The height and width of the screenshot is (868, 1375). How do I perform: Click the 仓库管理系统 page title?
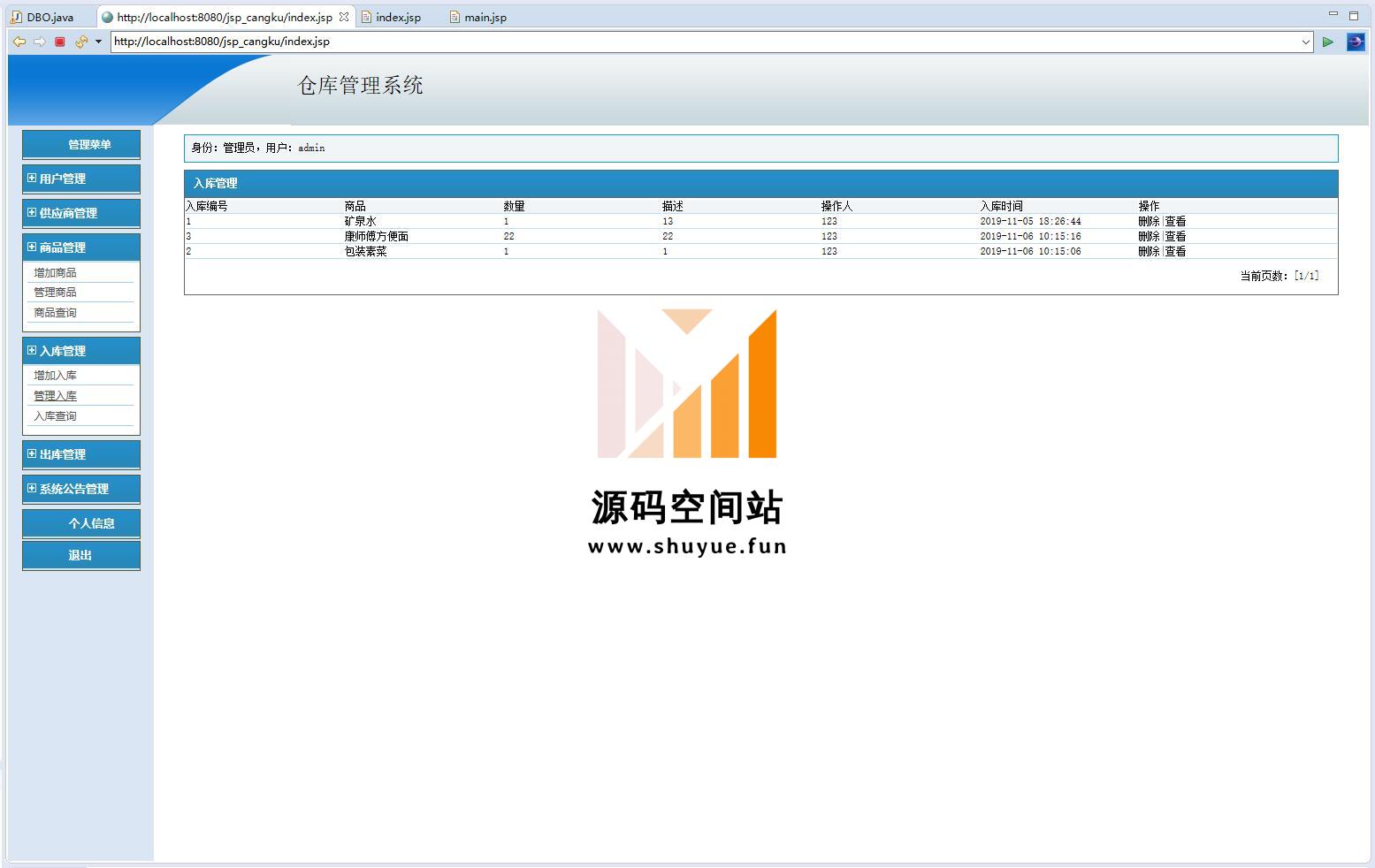(361, 86)
